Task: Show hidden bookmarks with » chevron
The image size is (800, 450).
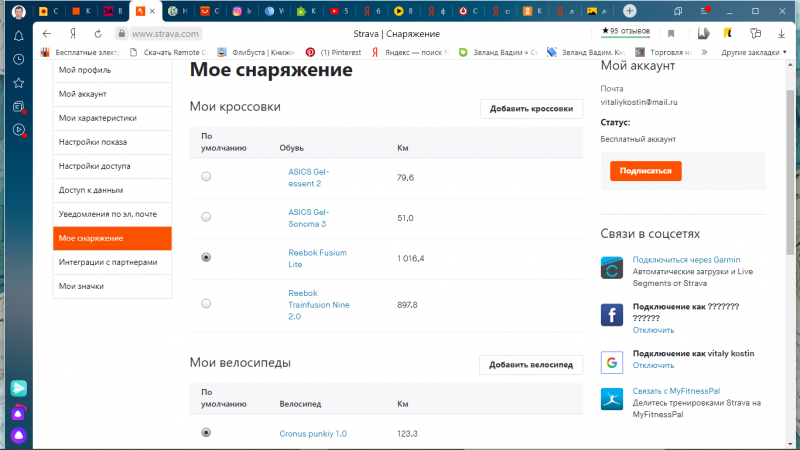Action: (704, 52)
